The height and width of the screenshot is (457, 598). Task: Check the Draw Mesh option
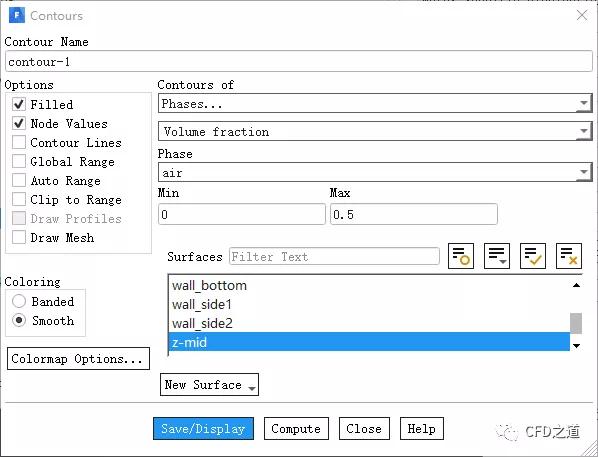point(19,237)
